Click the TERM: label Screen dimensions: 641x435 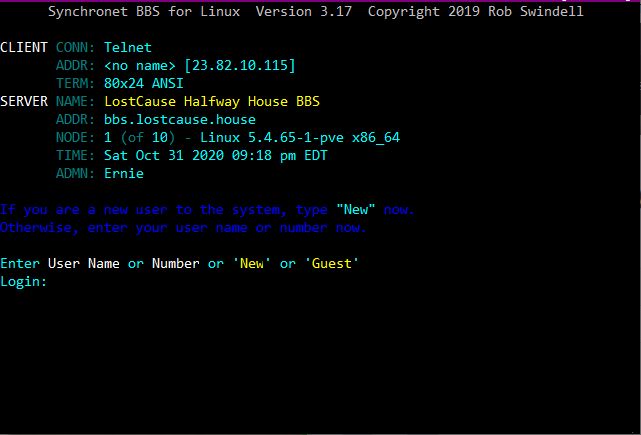(x=75, y=83)
